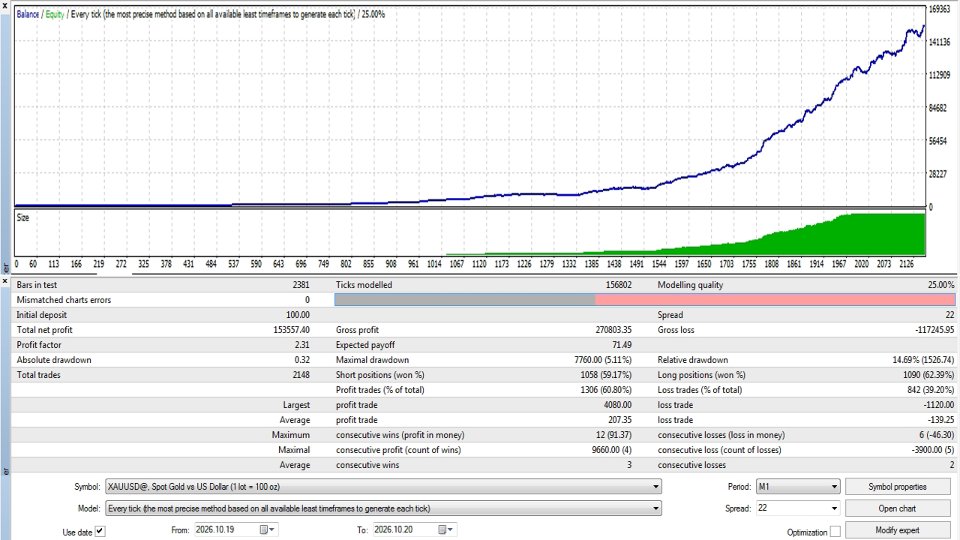
Task: Select the Absolute drawdown value 0.32
Action: click(x=302, y=360)
